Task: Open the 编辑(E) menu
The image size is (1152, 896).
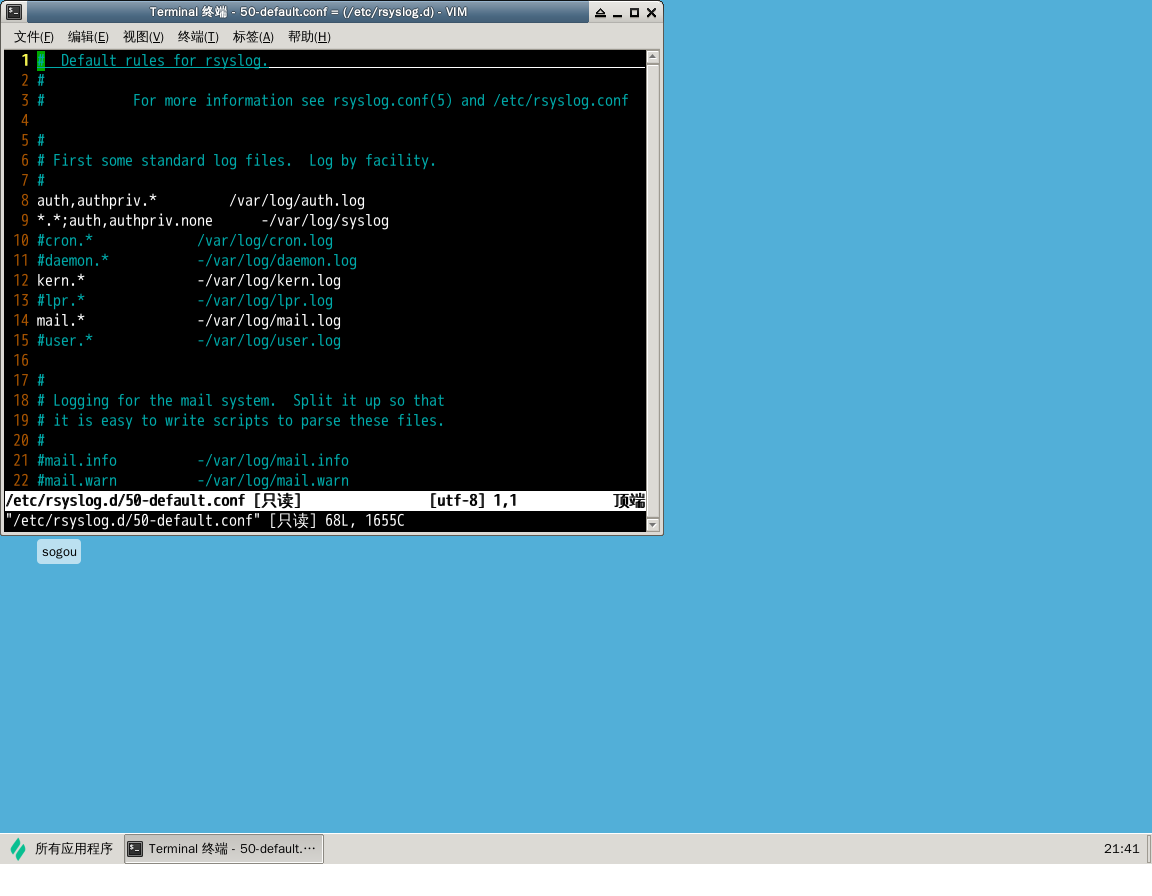Action: pos(88,37)
